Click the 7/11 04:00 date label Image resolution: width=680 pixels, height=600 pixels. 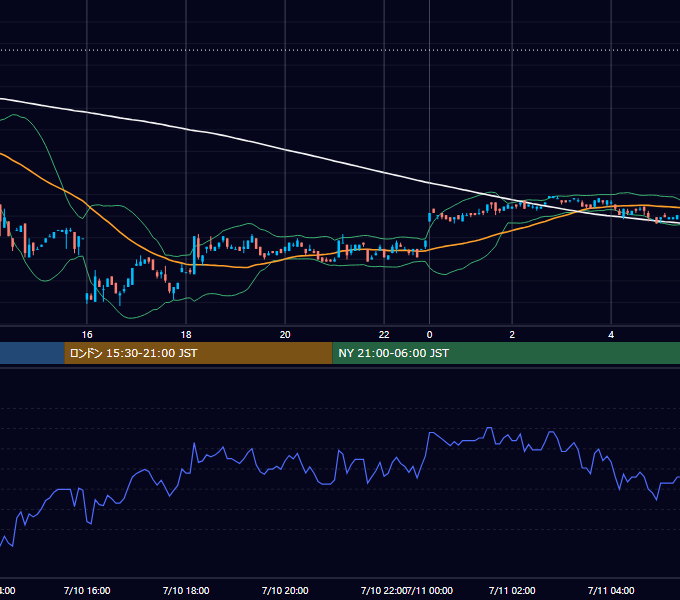point(611,590)
